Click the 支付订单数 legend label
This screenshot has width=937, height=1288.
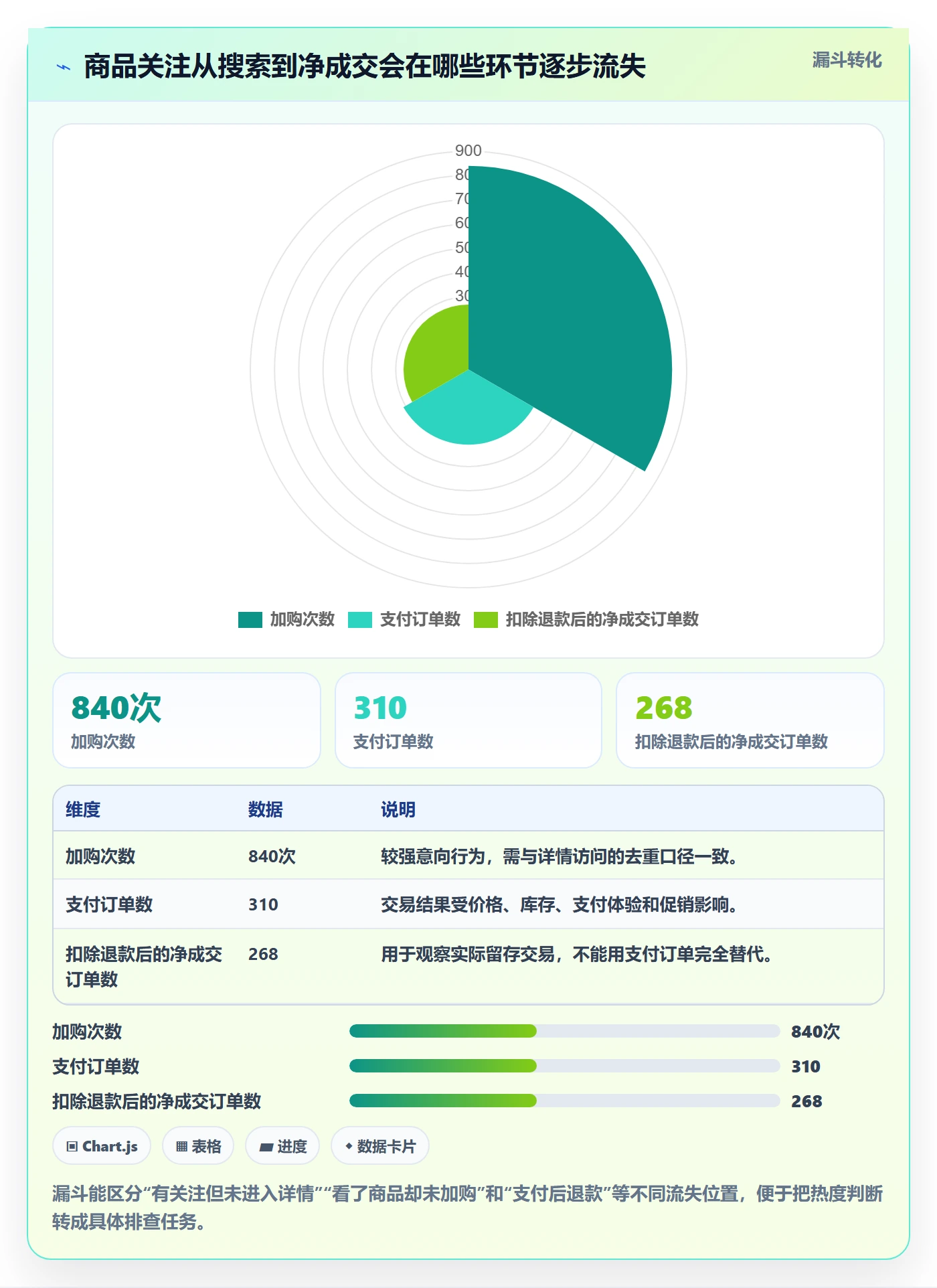click(420, 619)
